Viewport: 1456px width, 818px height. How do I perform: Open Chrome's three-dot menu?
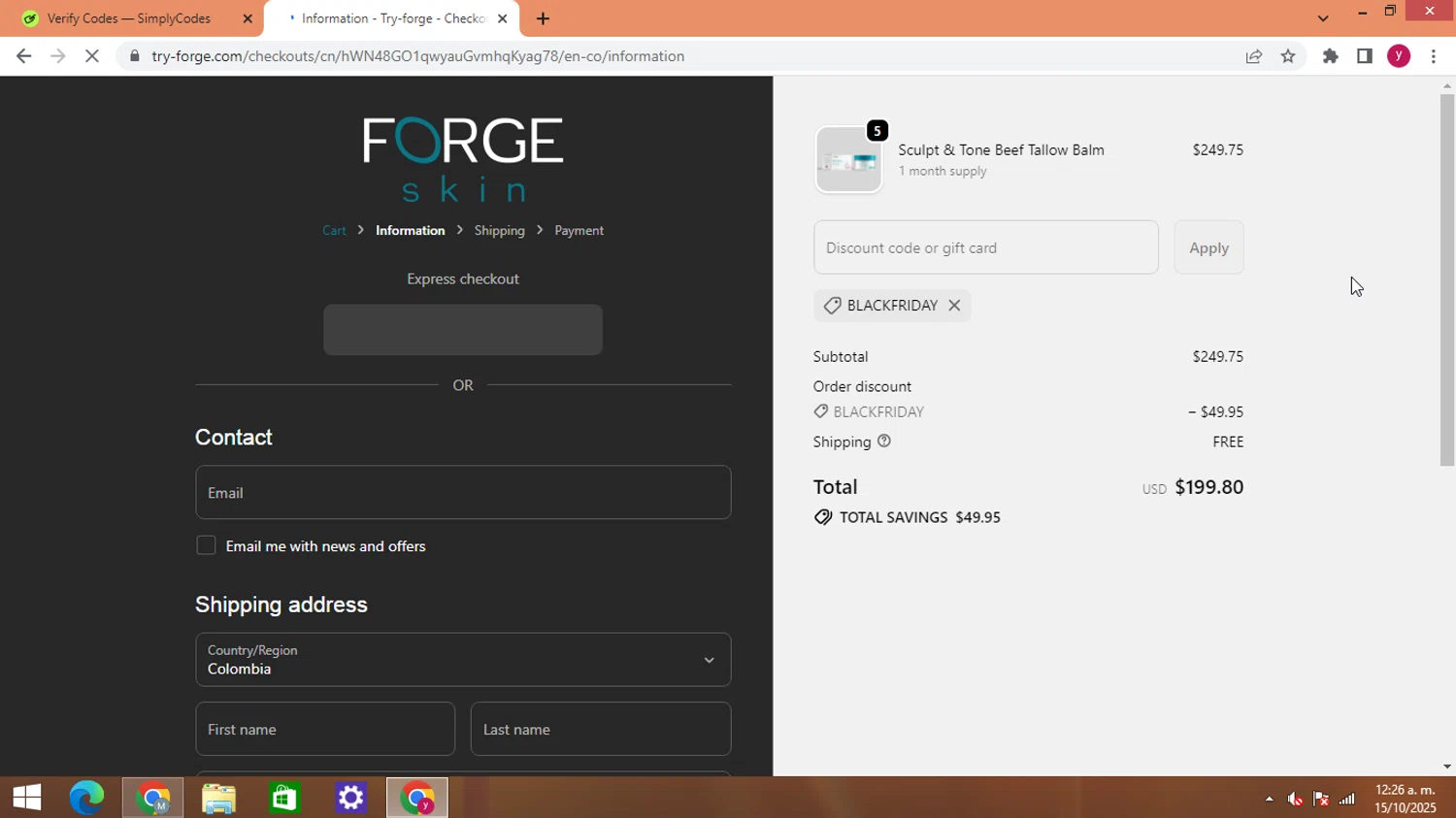click(1434, 56)
